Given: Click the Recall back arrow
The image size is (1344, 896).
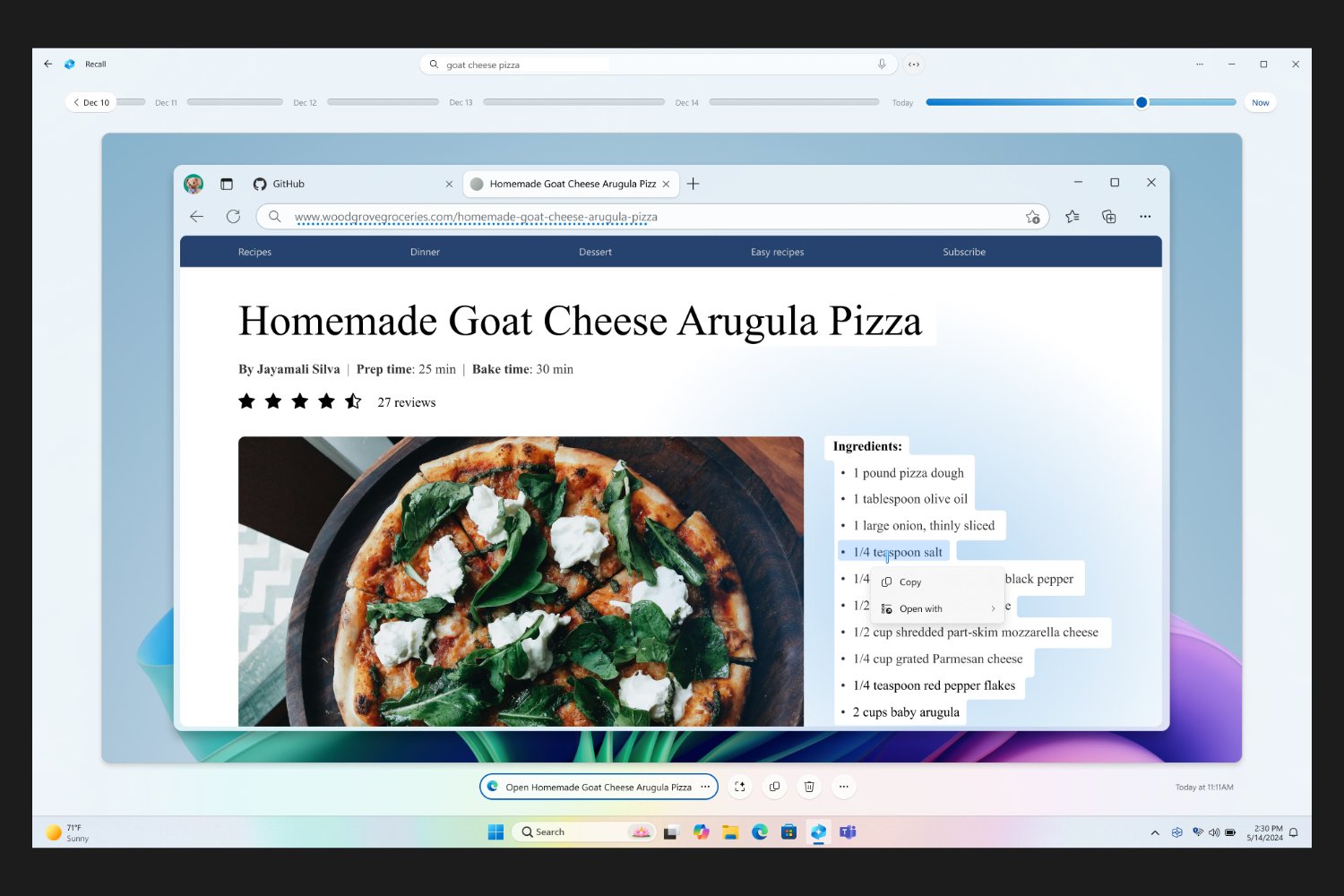Looking at the screenshot, I should (47, 64).
